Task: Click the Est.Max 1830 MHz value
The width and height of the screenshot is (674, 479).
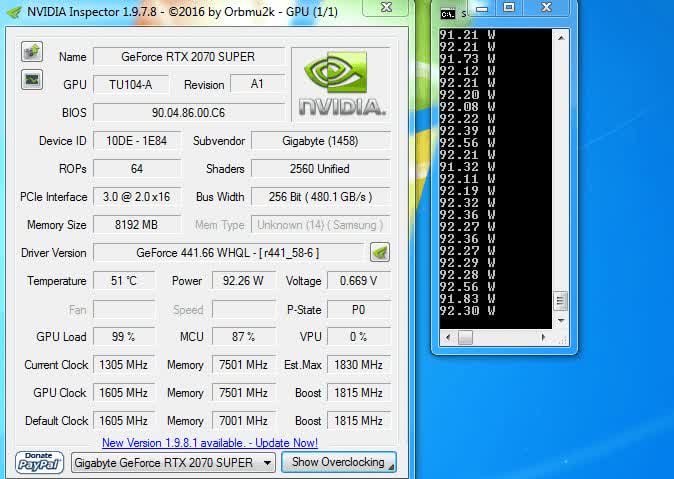Action: click(x=359, y=365)
